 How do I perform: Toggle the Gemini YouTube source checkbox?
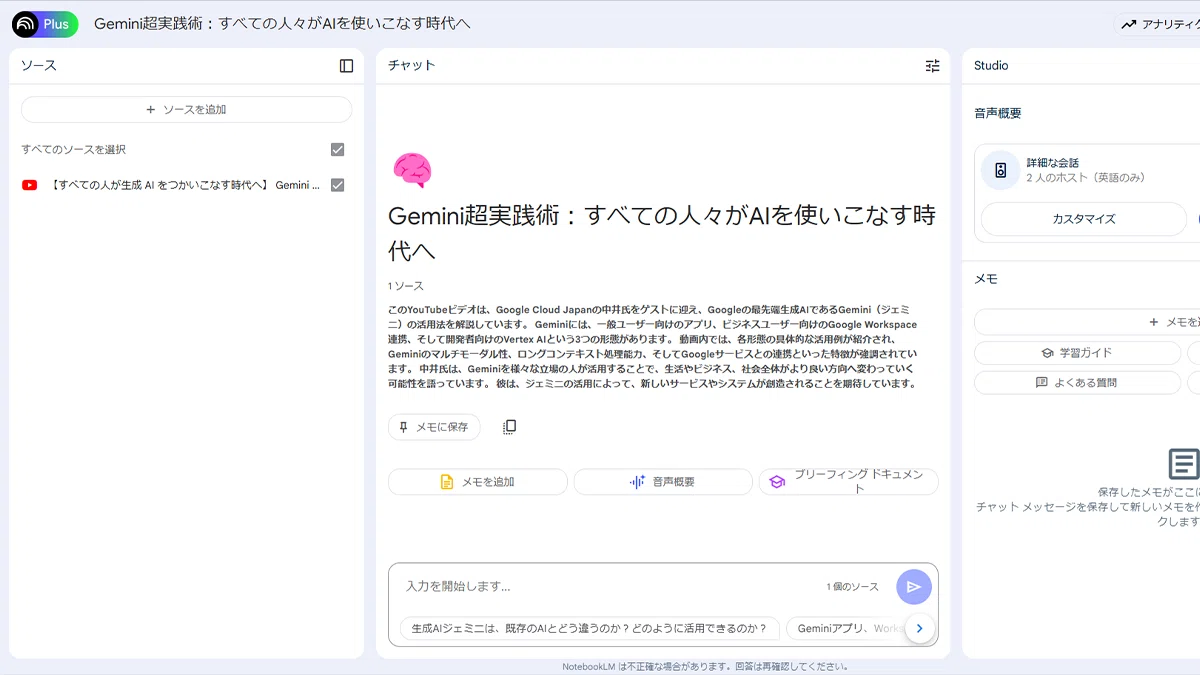click(337, 185)
